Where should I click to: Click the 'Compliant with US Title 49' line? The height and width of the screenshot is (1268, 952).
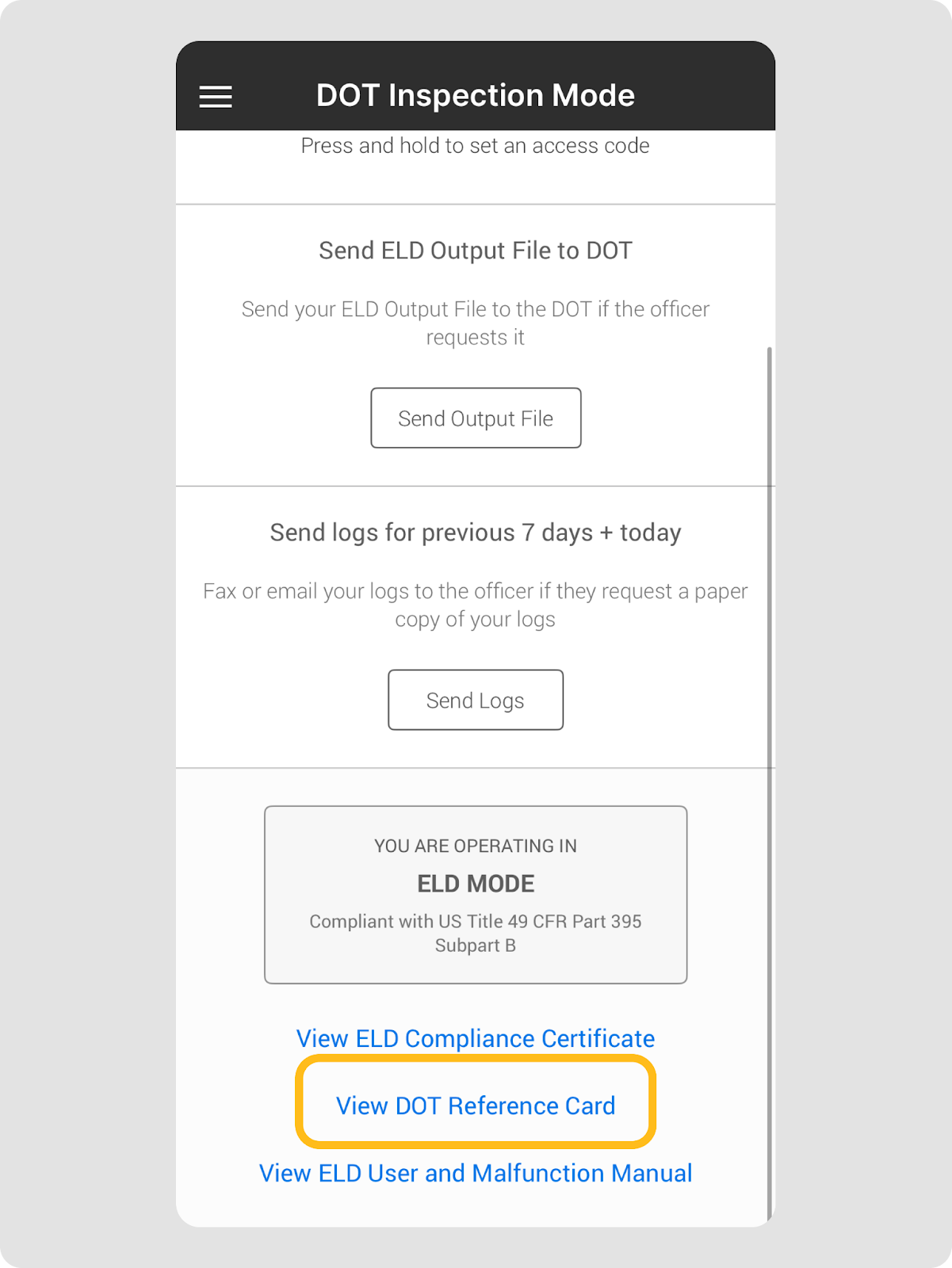[x=475, y=921]
